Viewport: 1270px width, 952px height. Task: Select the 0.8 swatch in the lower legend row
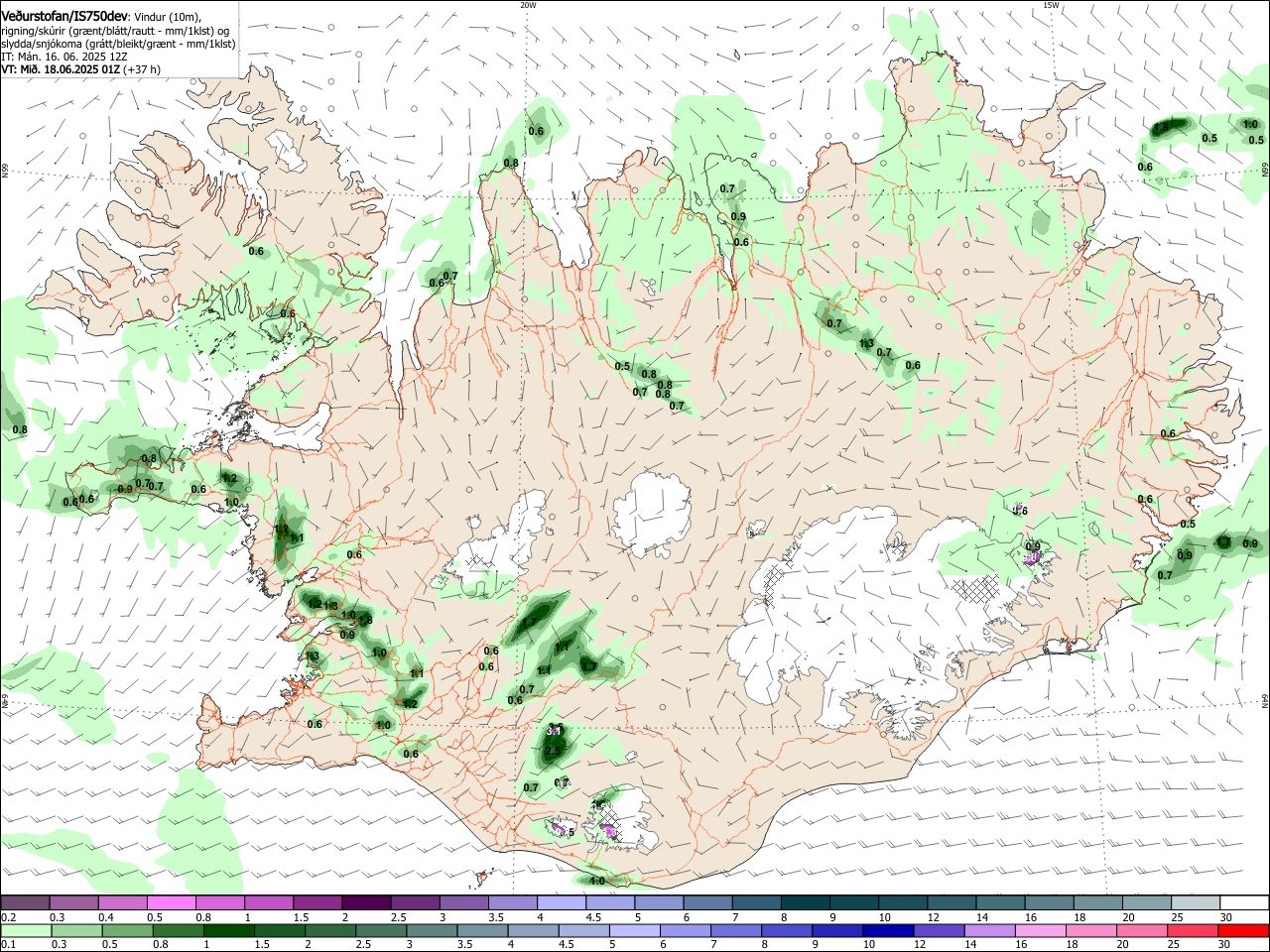pos(178,930)
